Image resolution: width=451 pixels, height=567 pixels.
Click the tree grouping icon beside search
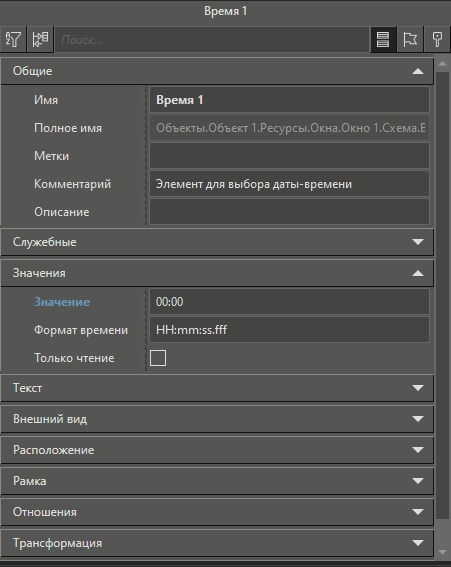point(40,39)
